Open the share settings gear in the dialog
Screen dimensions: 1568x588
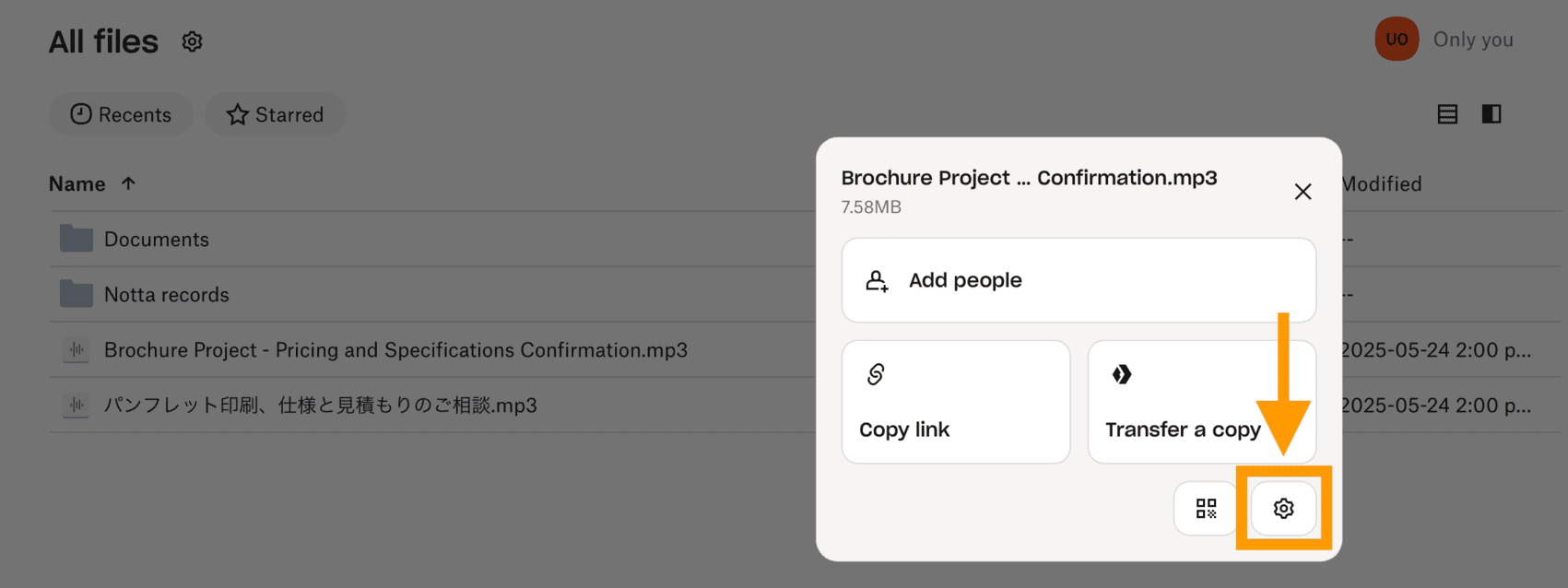1283,508
